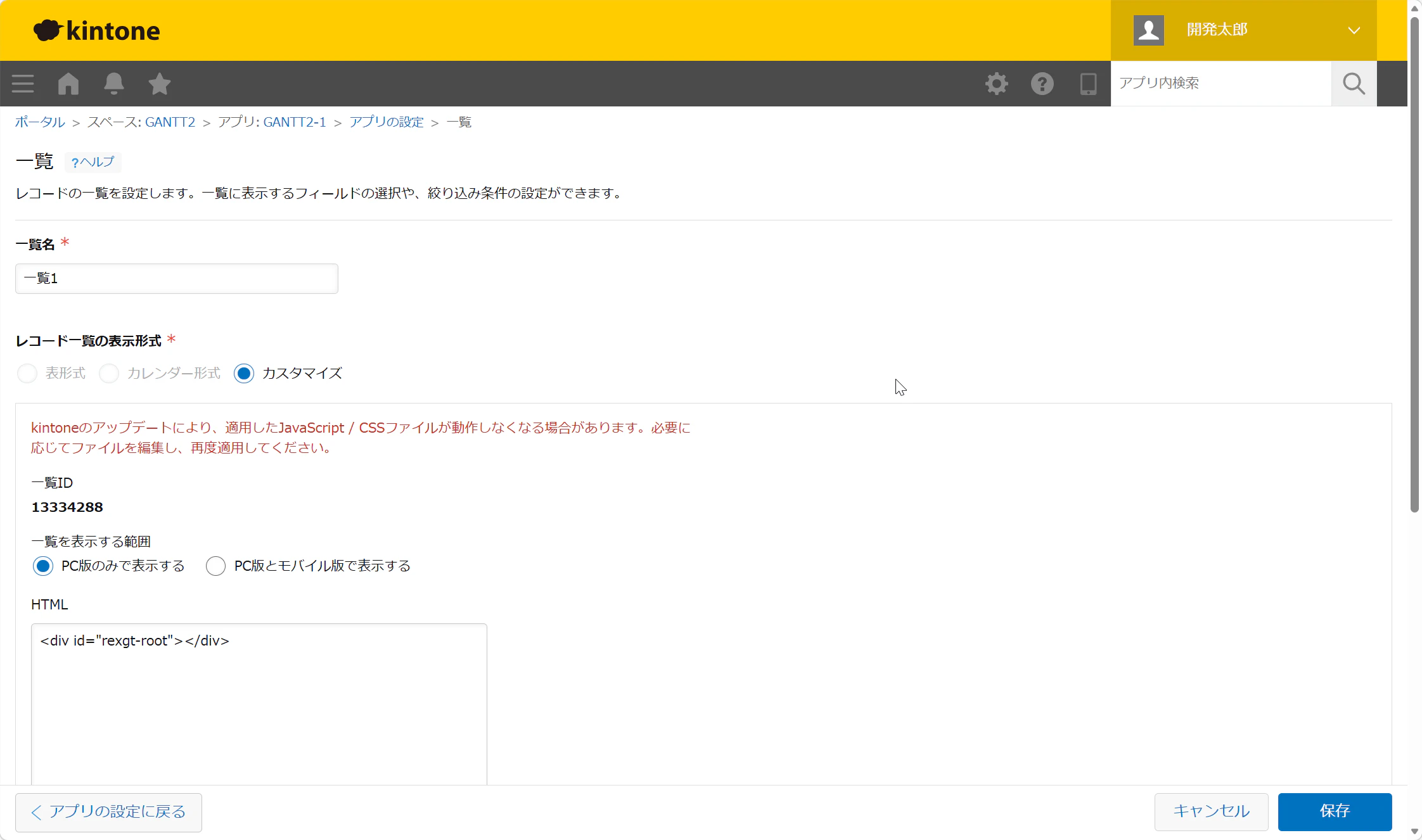Select PC版とモバイル版で表示する option
1422x840 pixels.
215,566
